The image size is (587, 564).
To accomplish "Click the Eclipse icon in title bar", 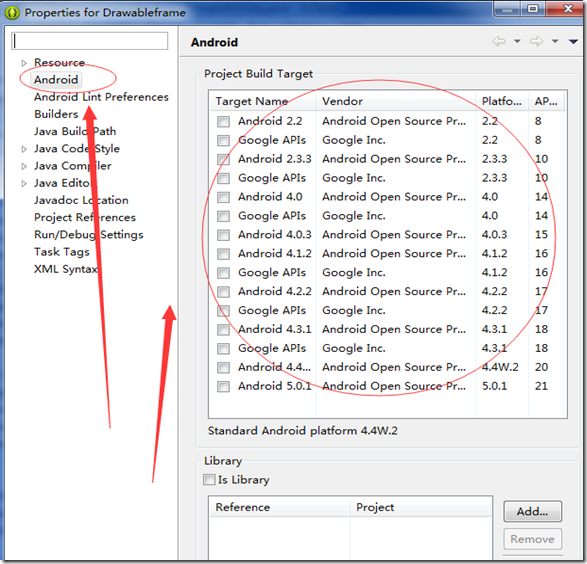I will tap(12, 13).
